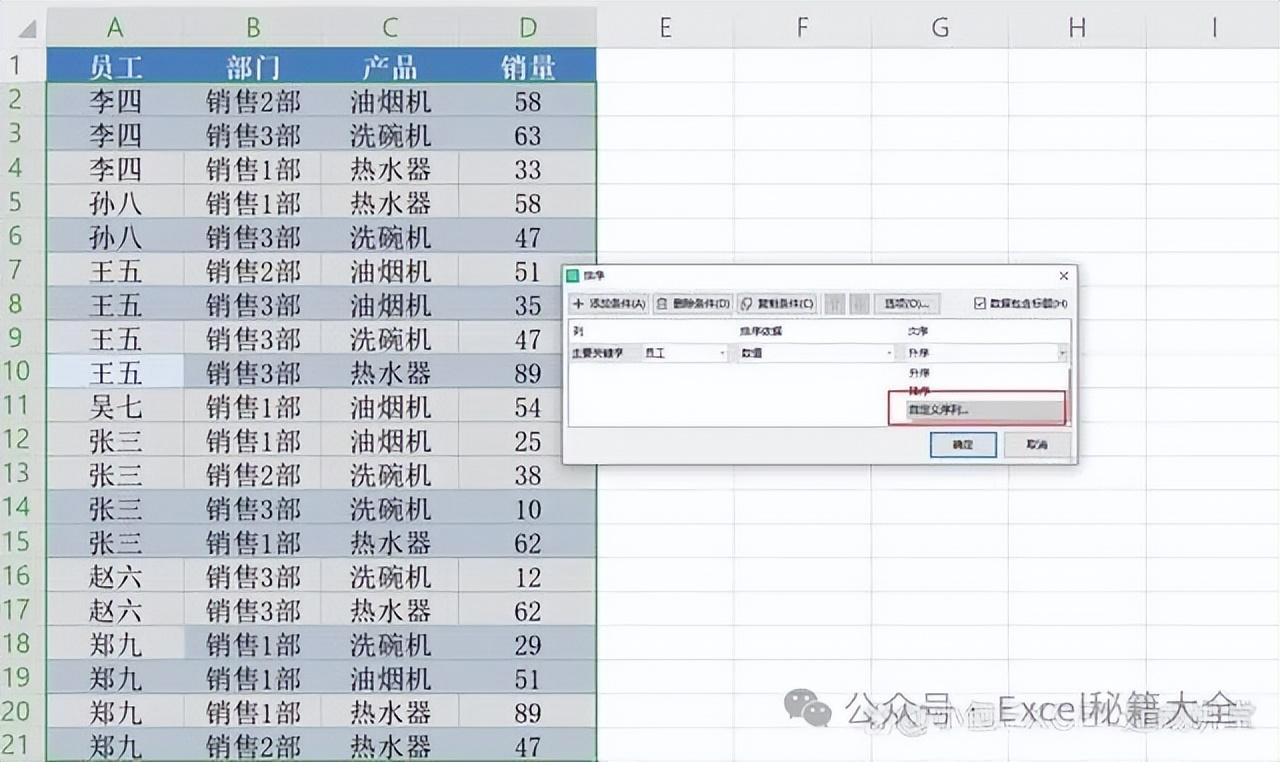This screenshot has height=762, width=1280.
Task: Click cell 销售2部 in row 2
Action: coord(253,100)
